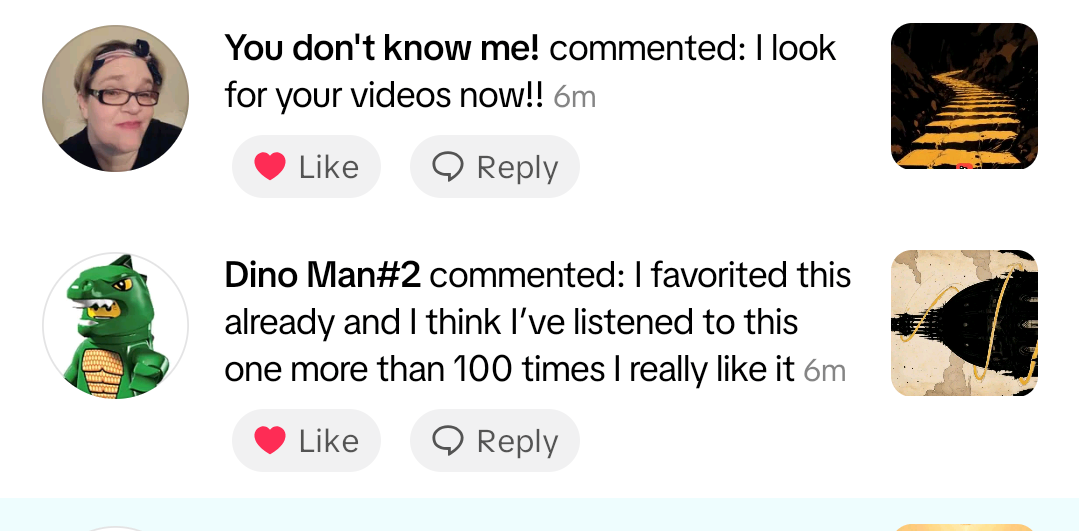Open the green dinosaur avatar of Dino Man#2
The height and width of the screenshot is (531, 1079).
click(x=115, y=326)
